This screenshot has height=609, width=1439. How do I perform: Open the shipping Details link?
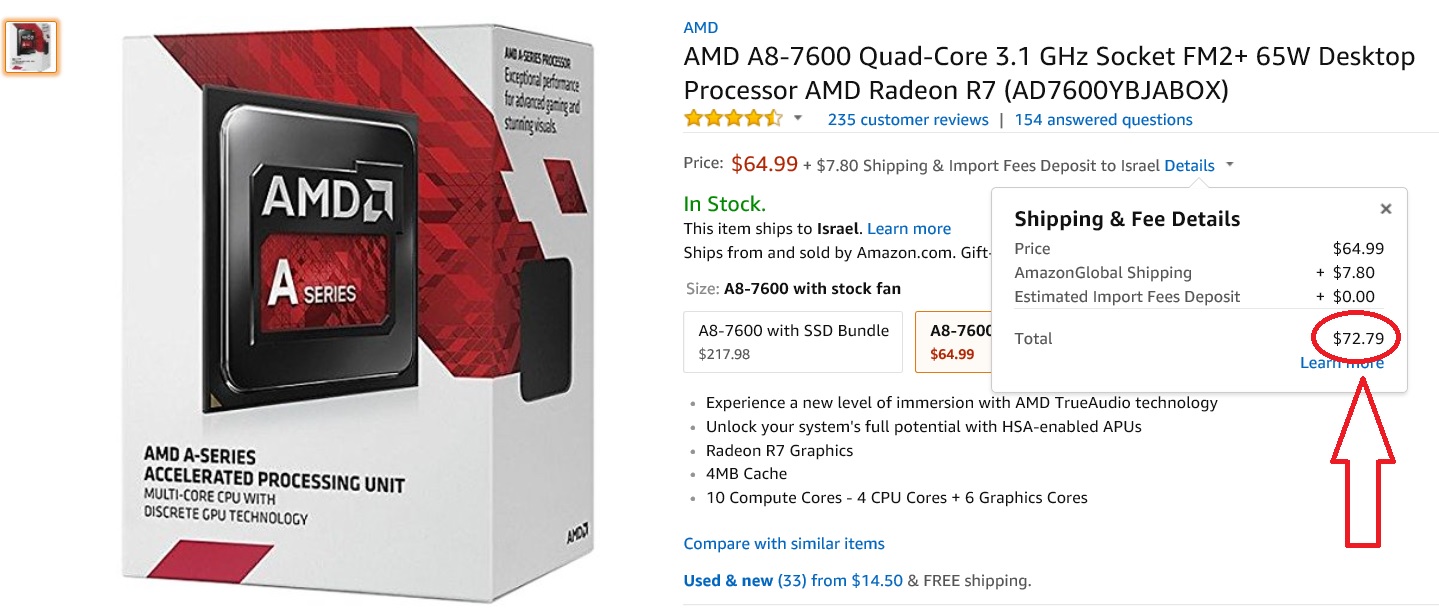point(1189,166)
